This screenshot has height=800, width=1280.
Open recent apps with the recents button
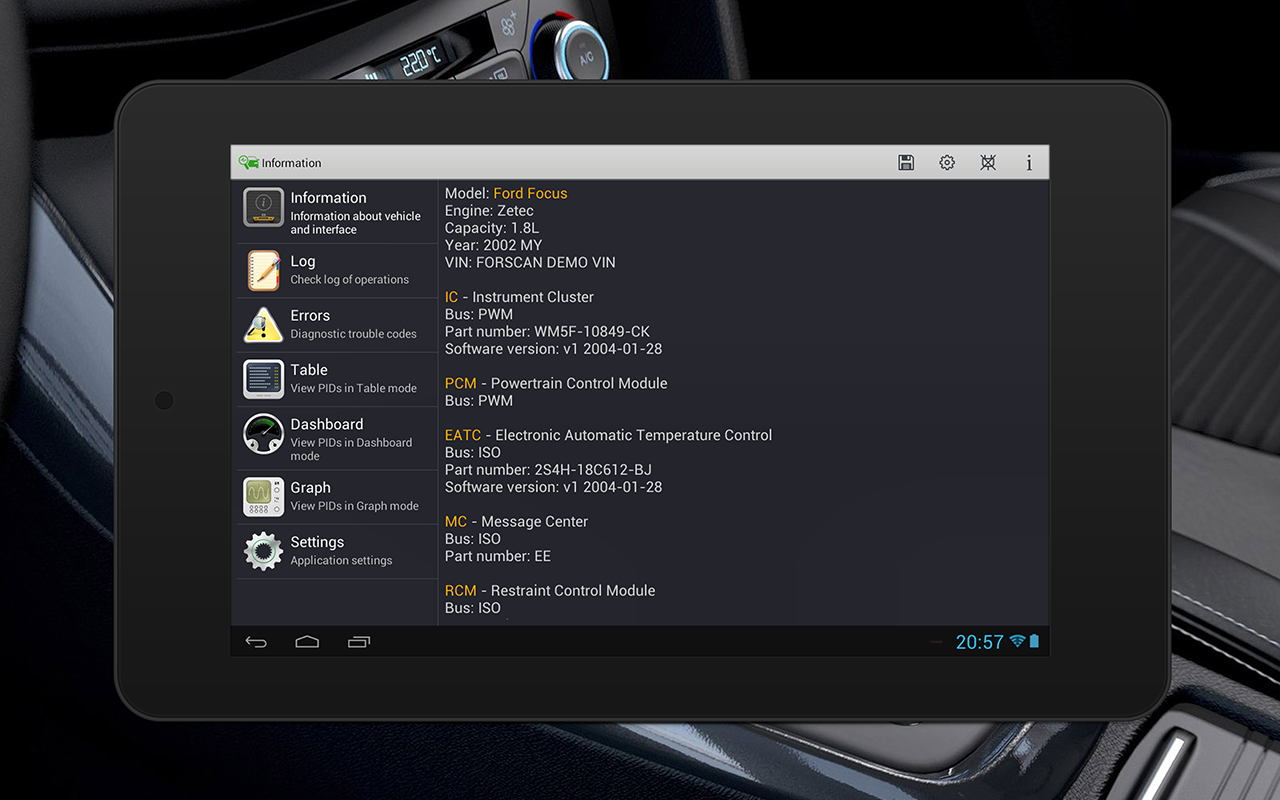point(358,641)
